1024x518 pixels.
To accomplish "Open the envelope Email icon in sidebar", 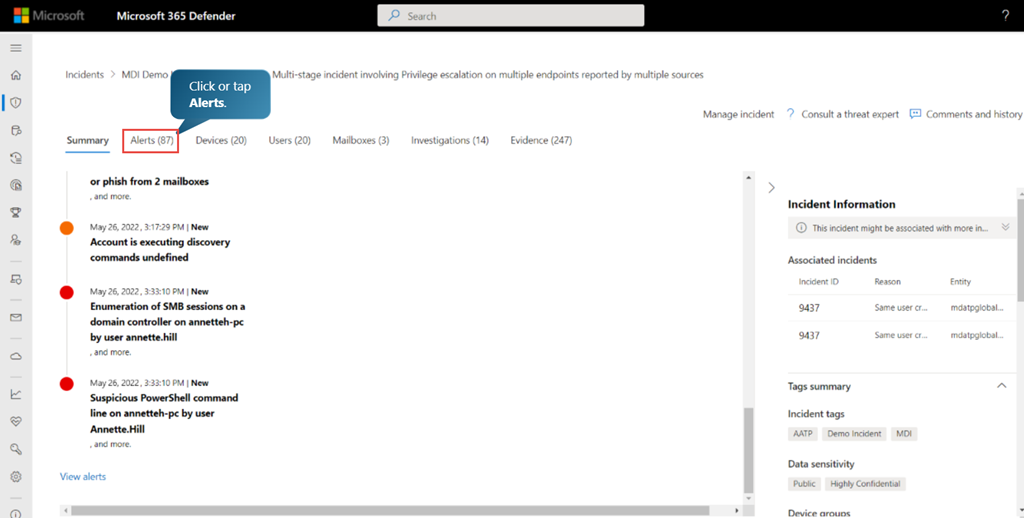I will 15,317.
